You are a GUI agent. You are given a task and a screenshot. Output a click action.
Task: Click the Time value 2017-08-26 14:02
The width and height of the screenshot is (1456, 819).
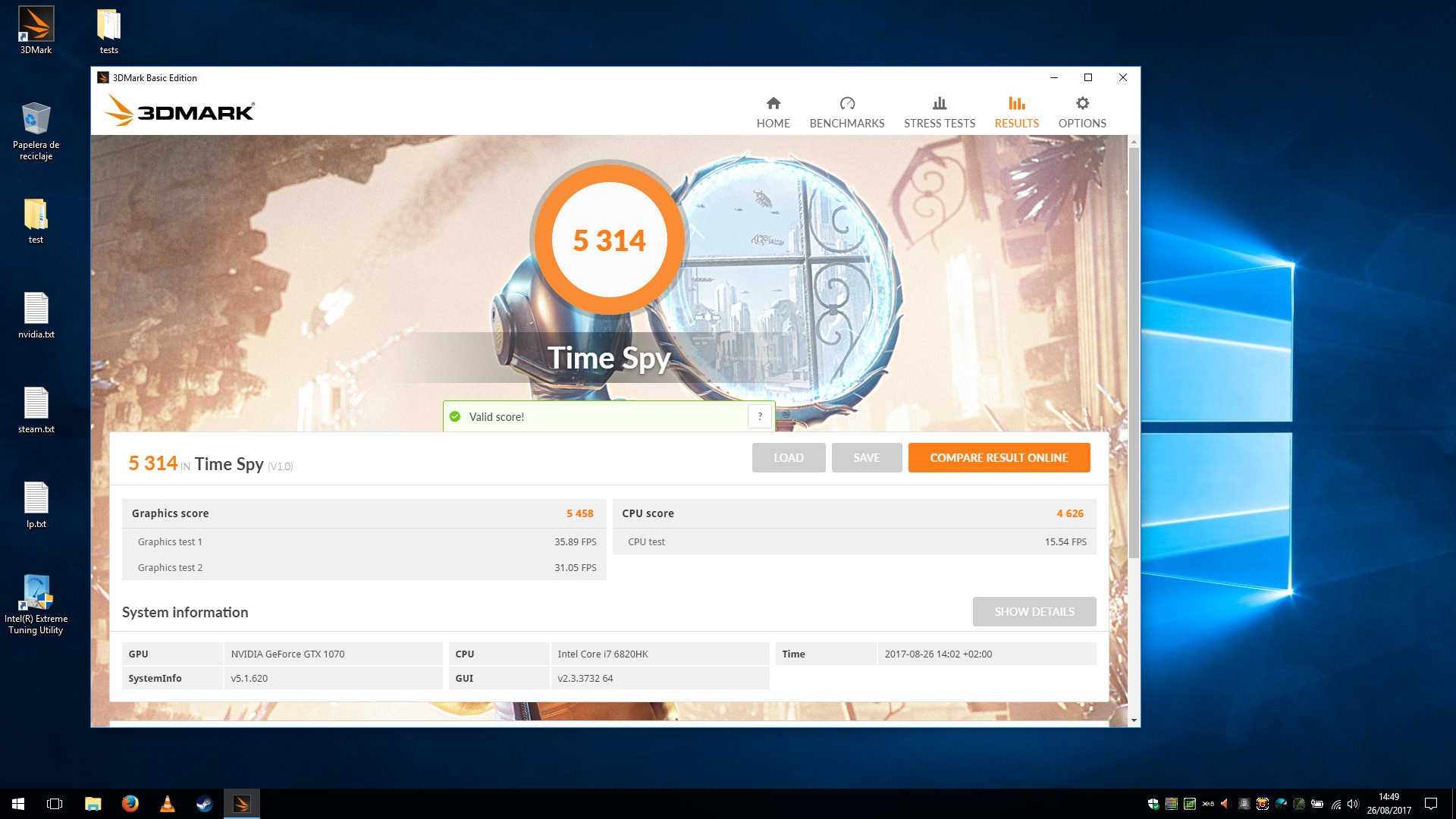[x=938, y=654]
